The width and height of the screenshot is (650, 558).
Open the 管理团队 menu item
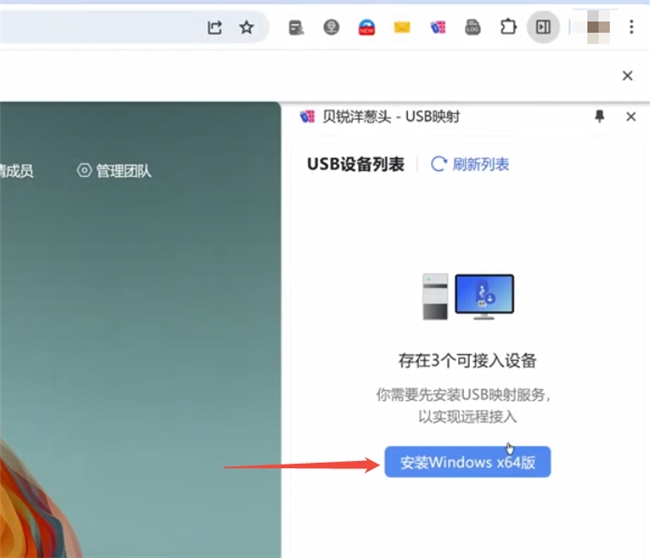click(115, 171)
